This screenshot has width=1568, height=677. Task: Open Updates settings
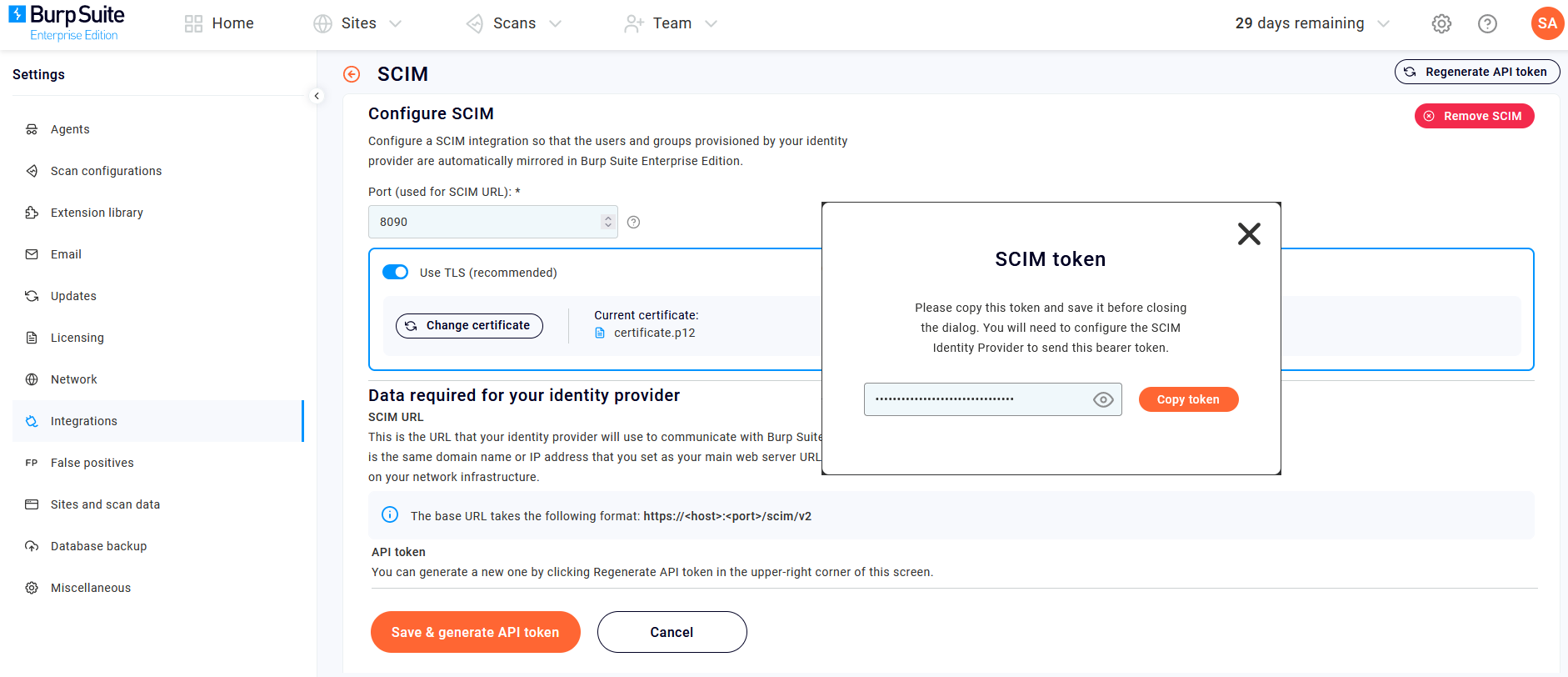tap(158, 296)
